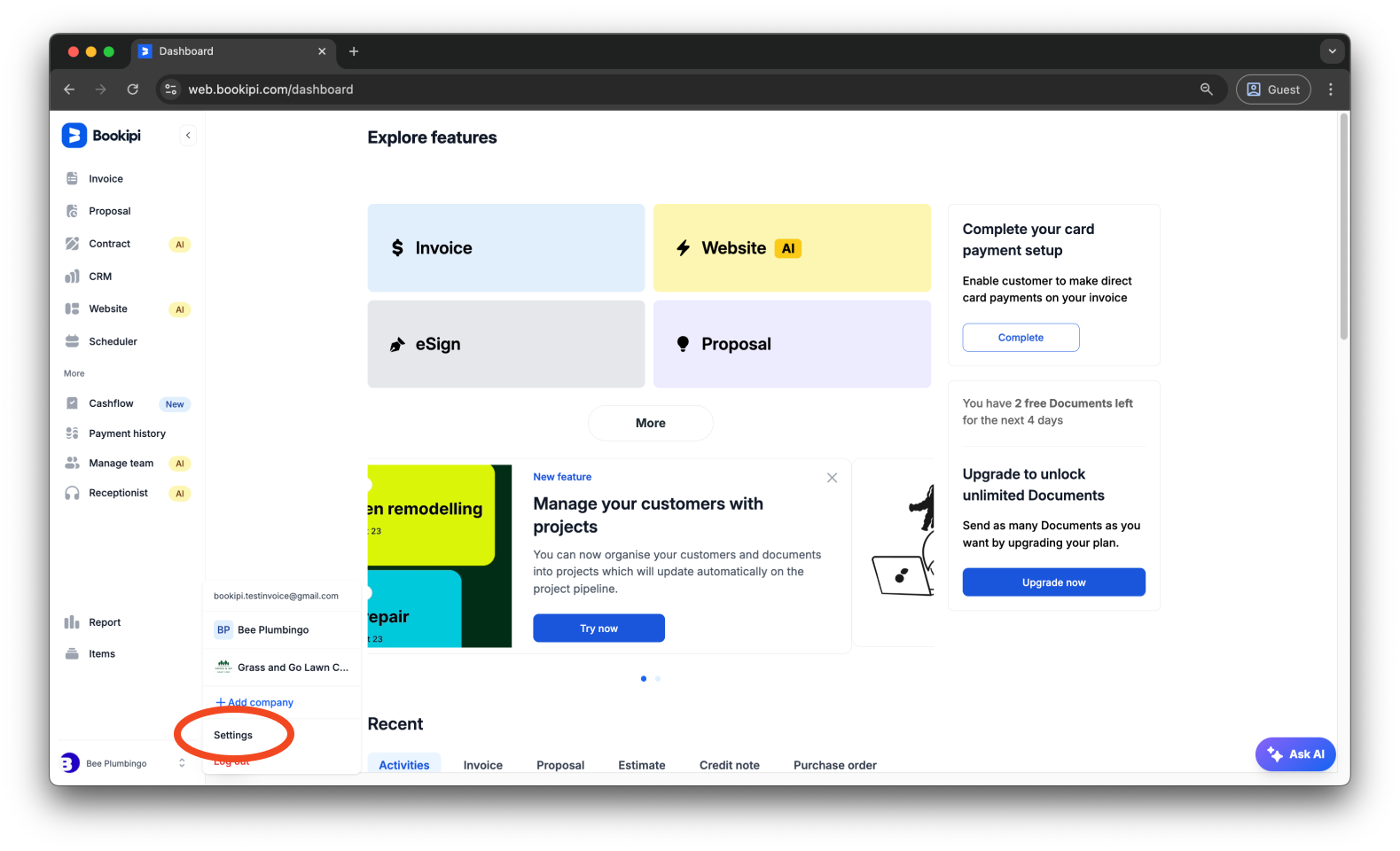Image resolution: width=1400 pixels, height=851 pixels.
Task: Open the browser three-dot menu
Action: (1331, 90)
